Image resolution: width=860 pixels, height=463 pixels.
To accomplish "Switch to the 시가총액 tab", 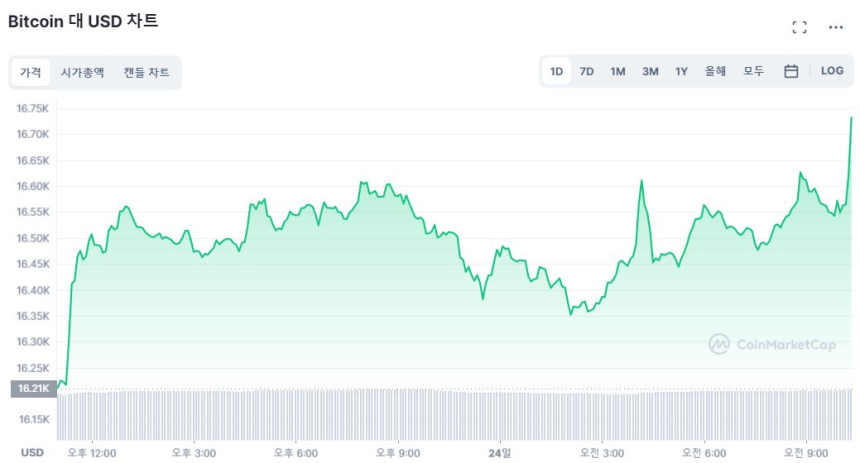I will click(82, 72).
